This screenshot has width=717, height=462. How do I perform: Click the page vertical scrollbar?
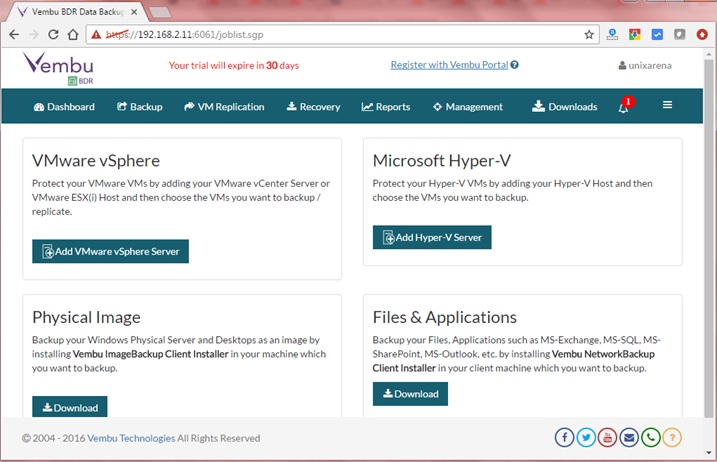point(708,238)
